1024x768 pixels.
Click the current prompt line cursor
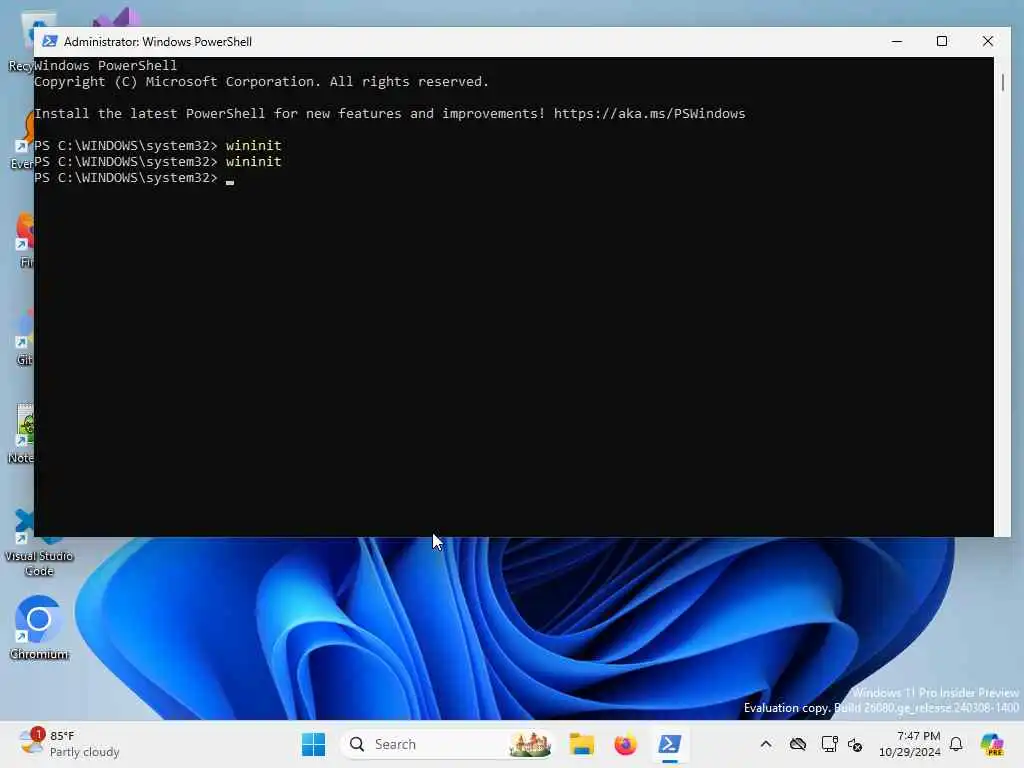click(x=230, y=182)
